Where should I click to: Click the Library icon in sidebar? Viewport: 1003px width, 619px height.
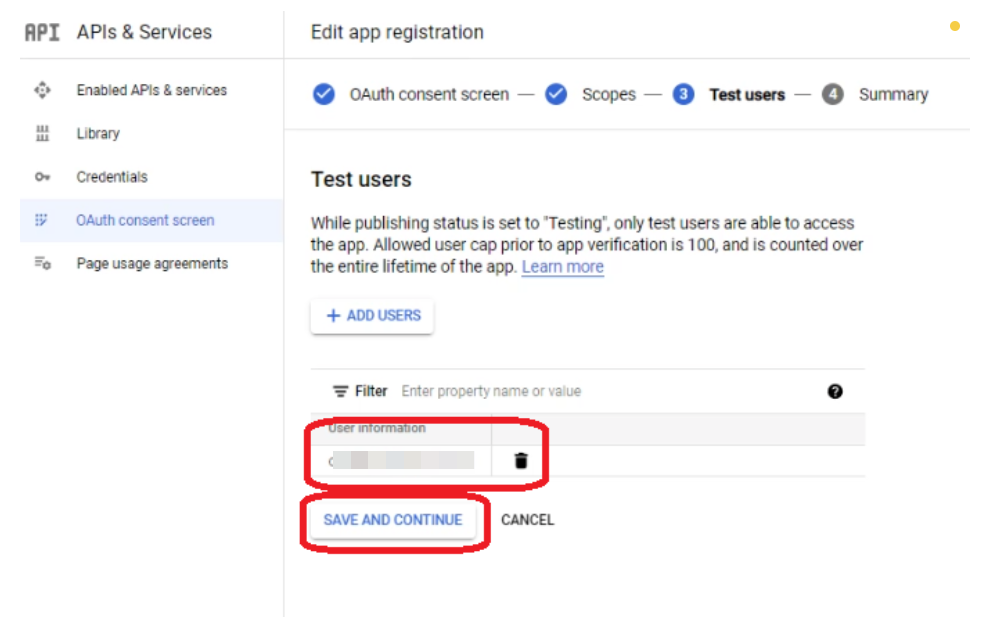pyautogui.click(x=42, y=134)
